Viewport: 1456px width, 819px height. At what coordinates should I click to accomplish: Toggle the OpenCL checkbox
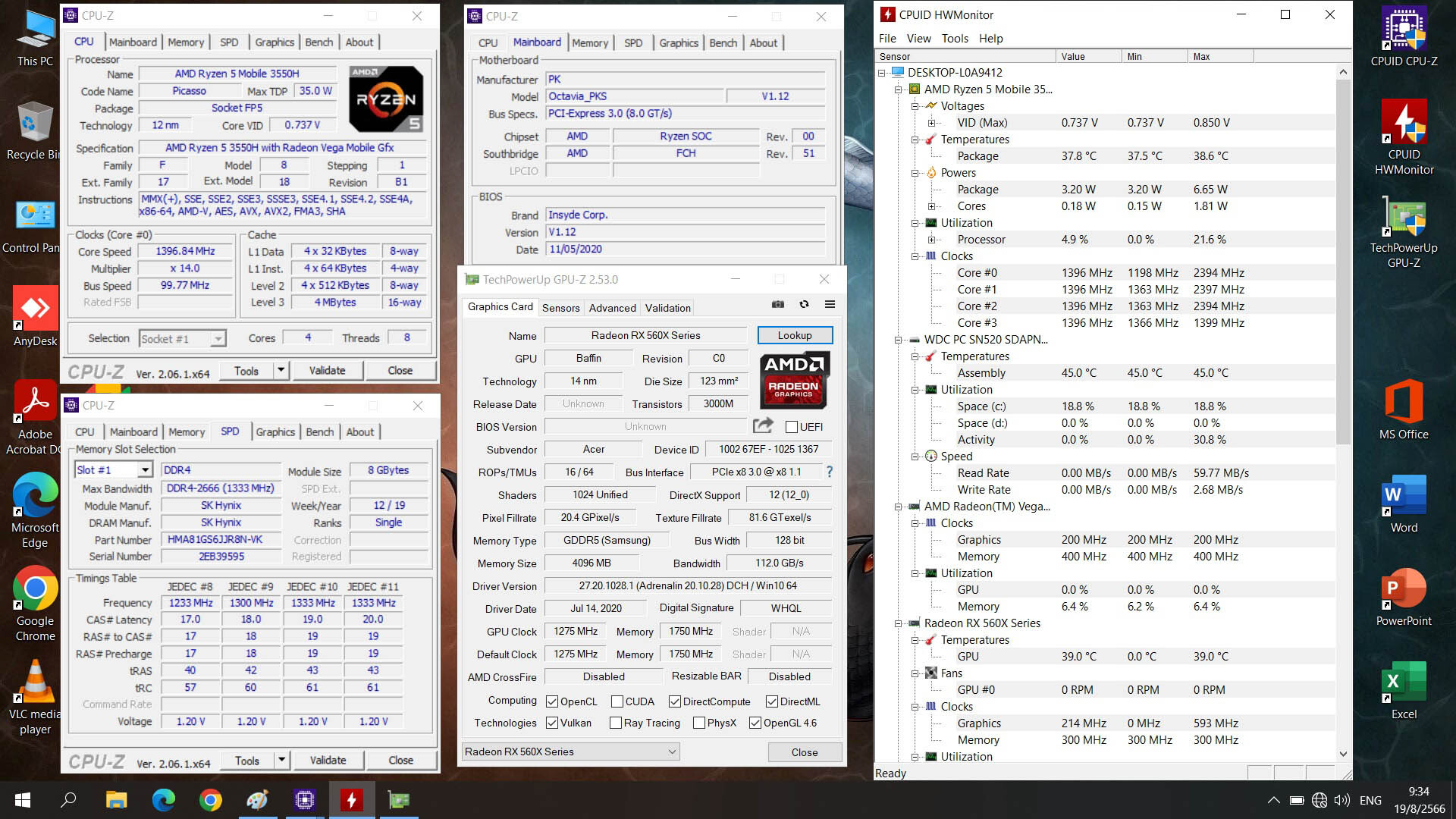click(552, 701)
